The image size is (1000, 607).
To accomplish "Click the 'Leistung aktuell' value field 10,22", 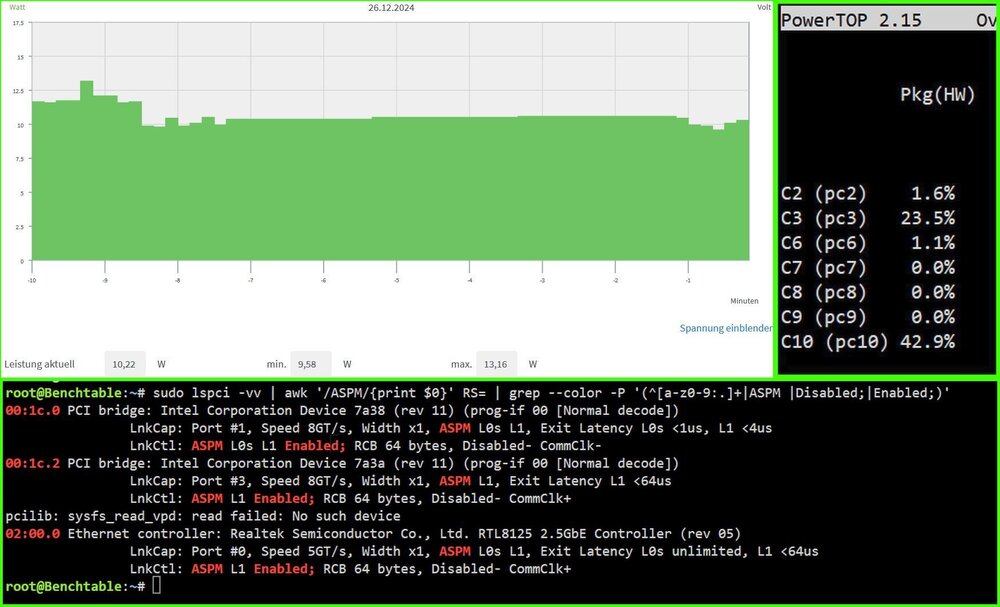I will tap(125, 364).
